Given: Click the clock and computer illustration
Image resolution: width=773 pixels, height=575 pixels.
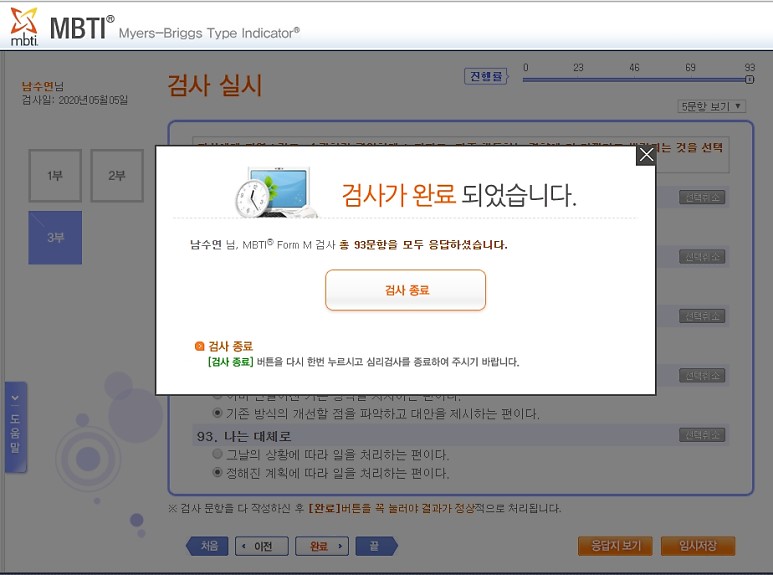Looking at the screenshot, I should 275,192.
